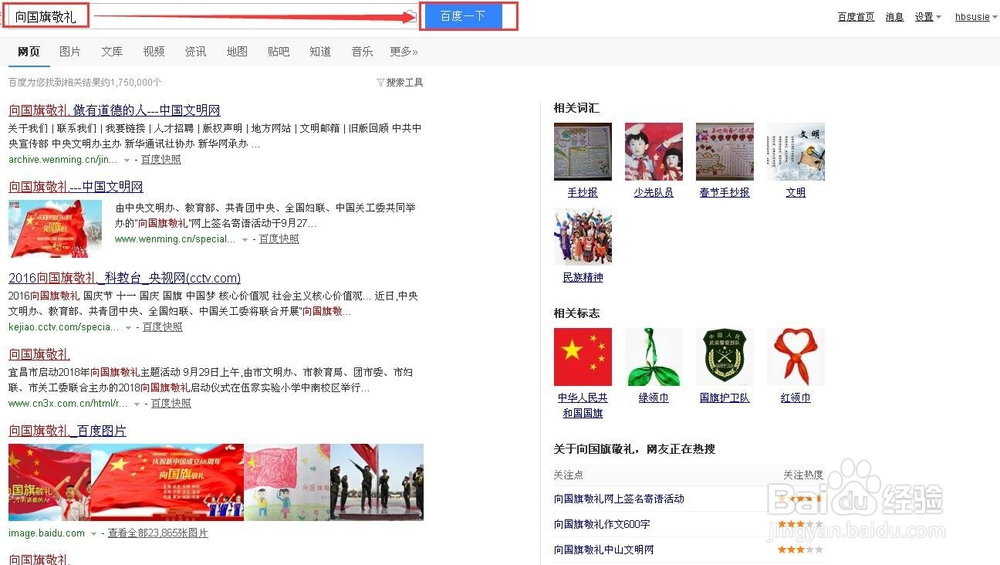Image resolution: width=1000 pixels, height=565 pixels.
Task: Open the 红领巾 text link
Action: (795, 397)
